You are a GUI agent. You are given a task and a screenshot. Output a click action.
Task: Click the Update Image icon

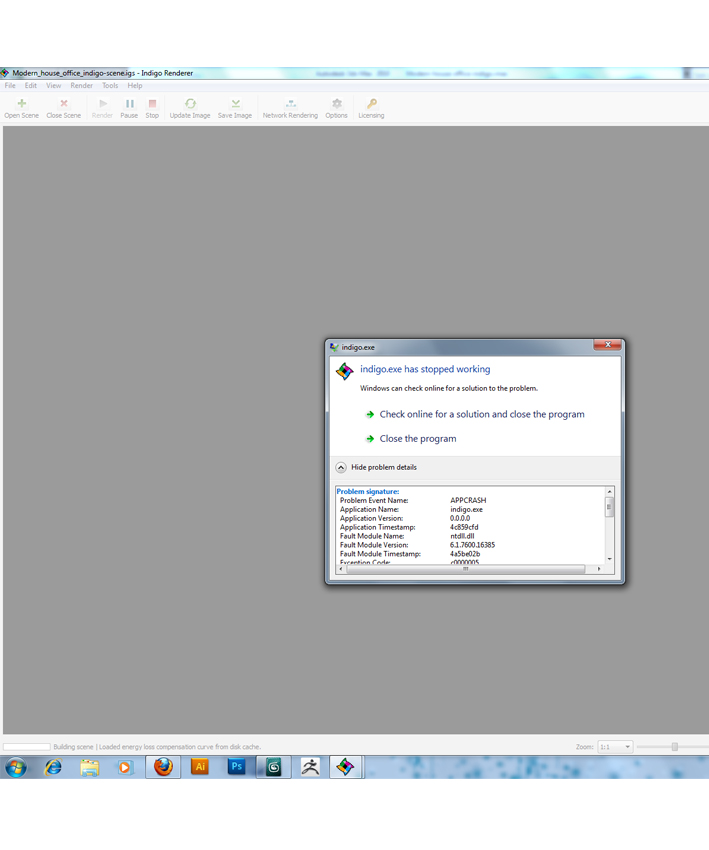tap(189, 104)
